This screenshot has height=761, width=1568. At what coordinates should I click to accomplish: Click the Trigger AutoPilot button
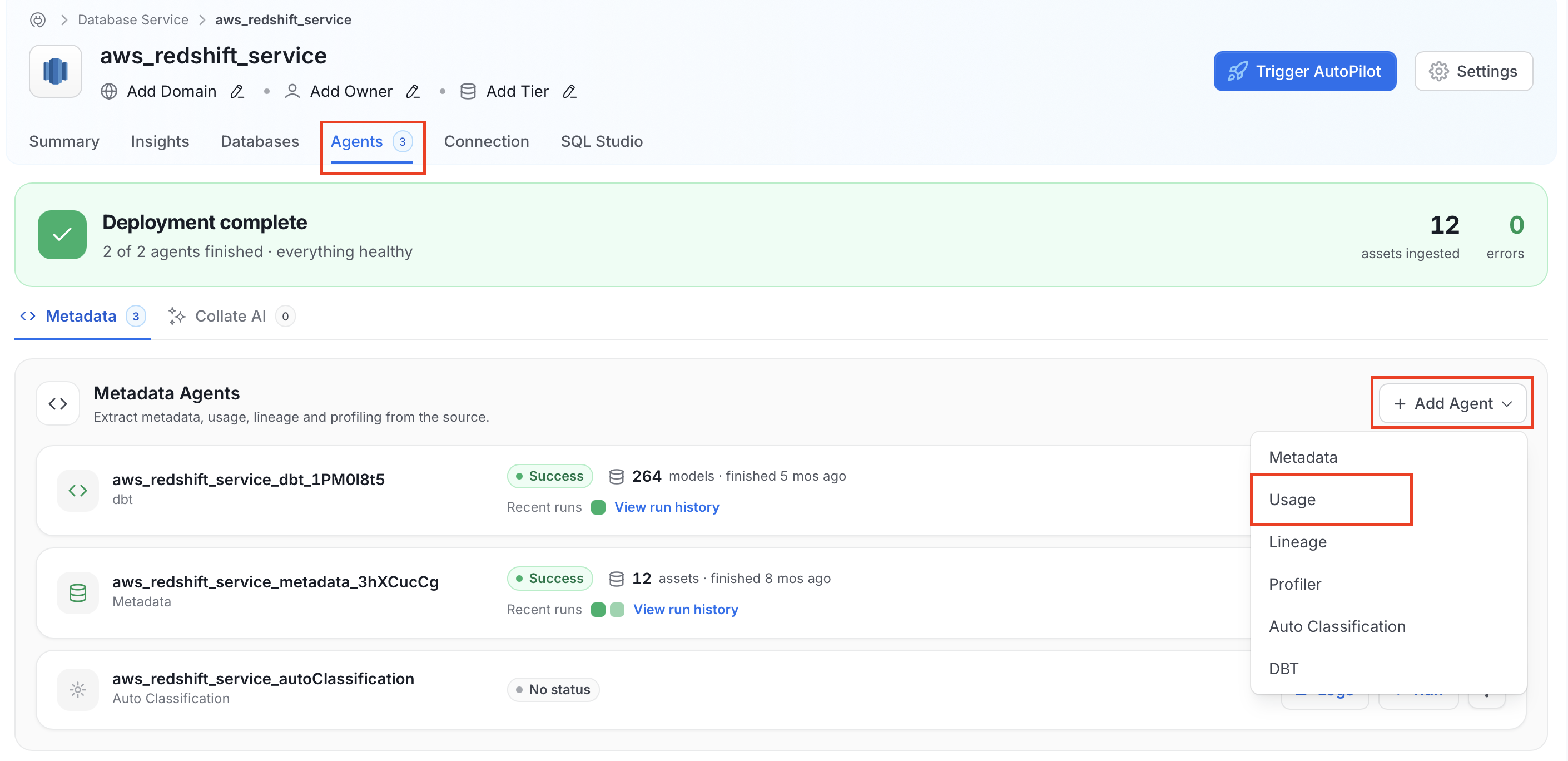tap(1304, 71)
